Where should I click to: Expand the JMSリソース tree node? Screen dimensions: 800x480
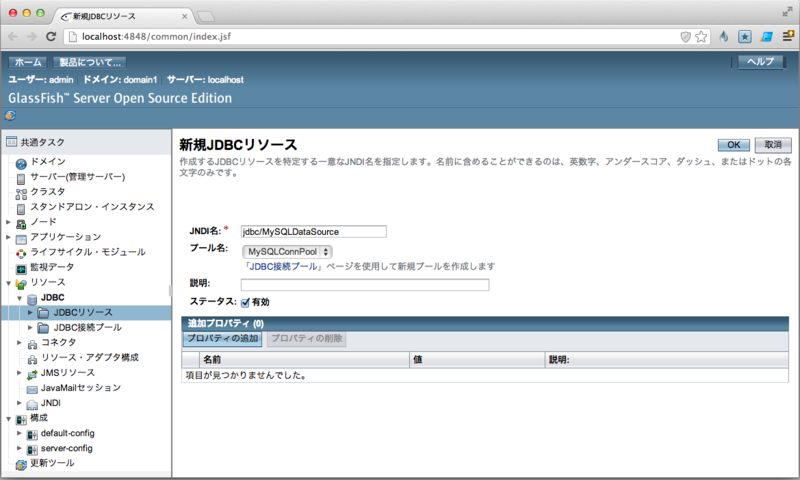20,373
